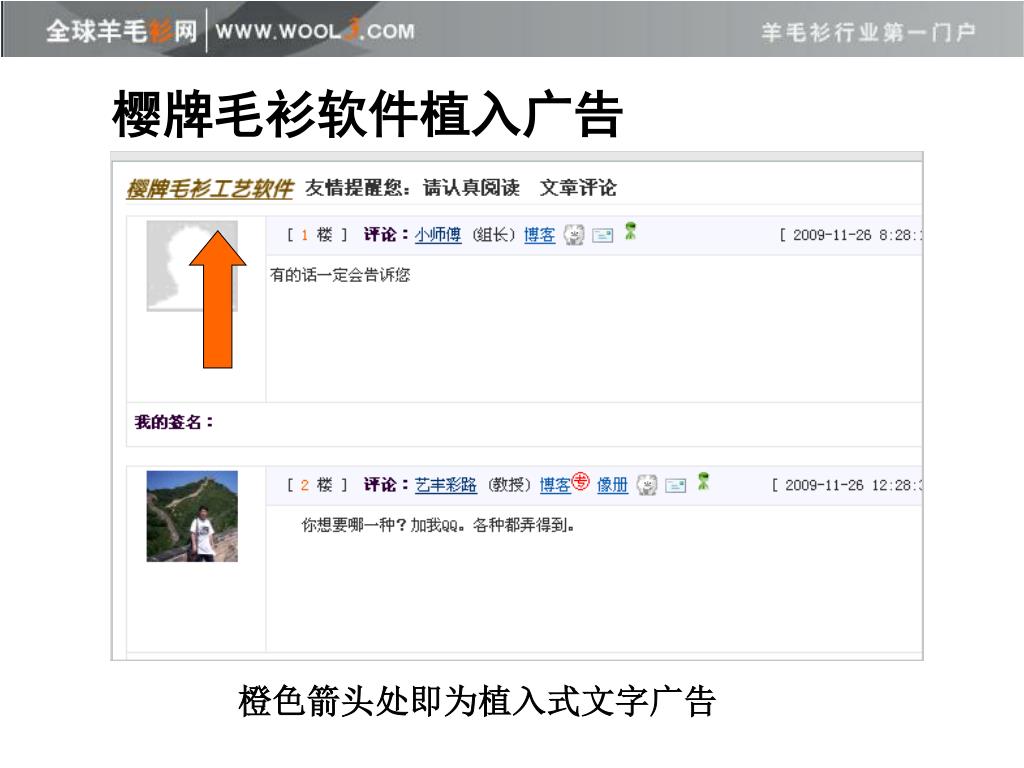Click the mail message icon in comment 1
Image resolution: width=1024 pixels, height=768 pixels.
click(x=602, y=235)
